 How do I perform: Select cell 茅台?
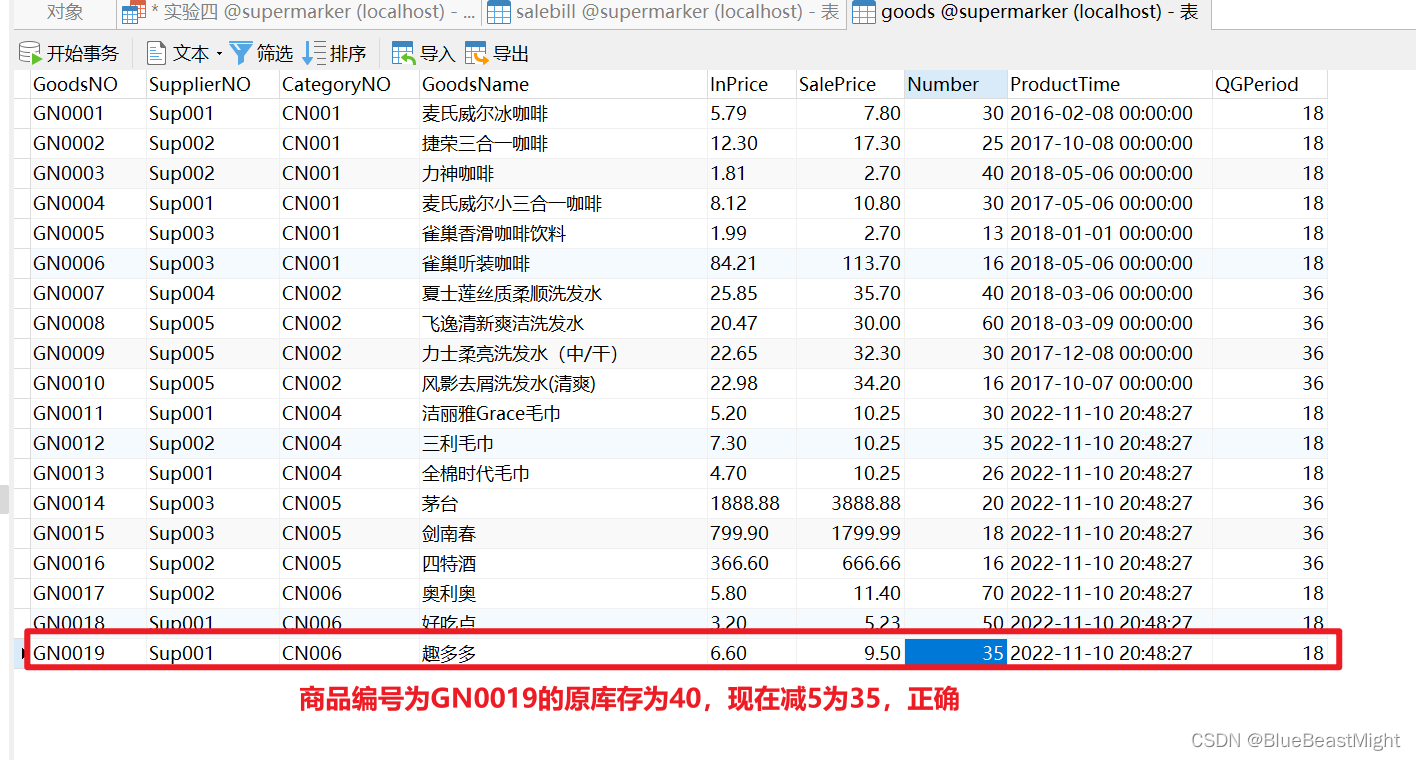point(563,503)
